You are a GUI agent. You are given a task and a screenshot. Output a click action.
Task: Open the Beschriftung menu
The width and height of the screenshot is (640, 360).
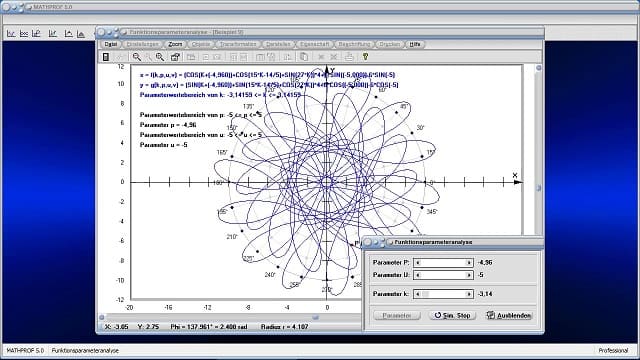pos(354,44)
